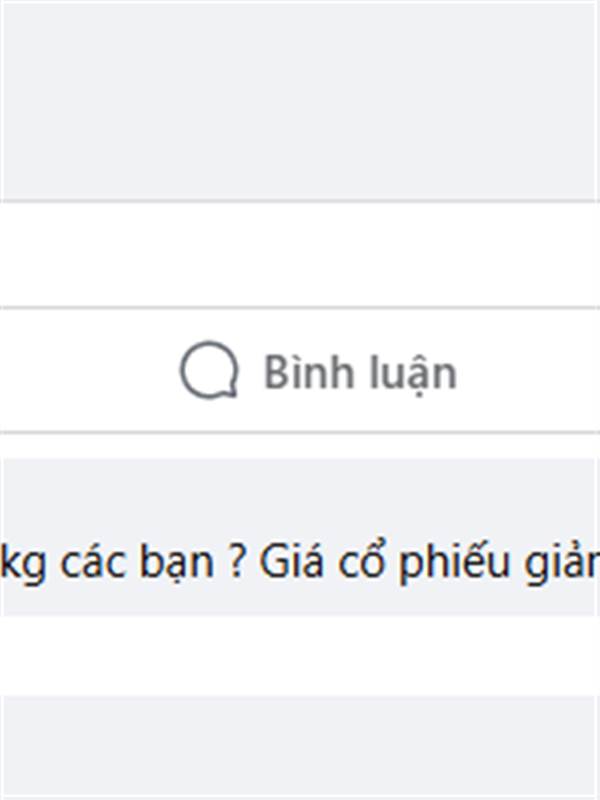This screenshot has height=800, width=600.
Task: Click the question mark in the comment
Action: (236, 561)
